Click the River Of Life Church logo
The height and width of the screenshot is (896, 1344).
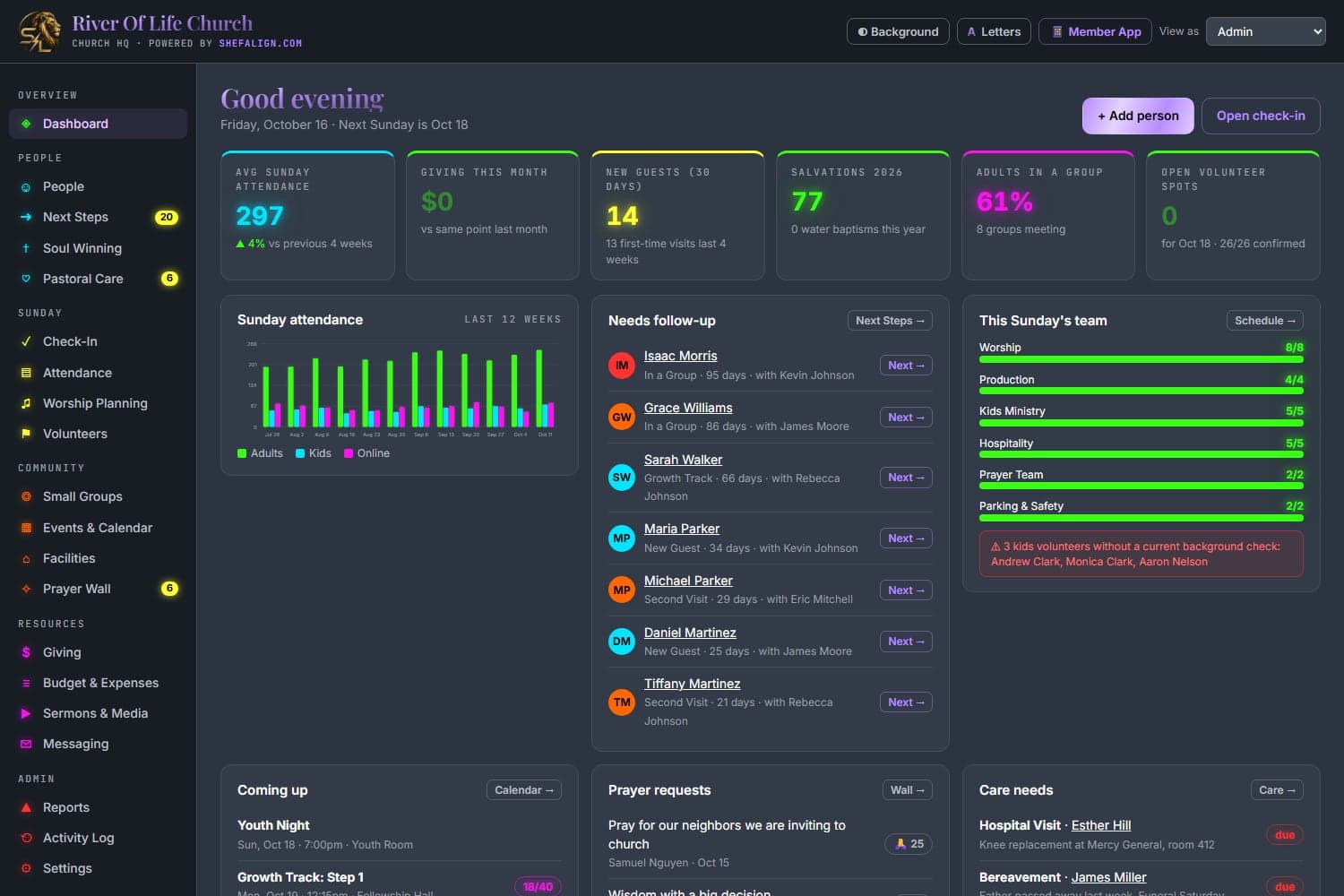tap(40, 31)
